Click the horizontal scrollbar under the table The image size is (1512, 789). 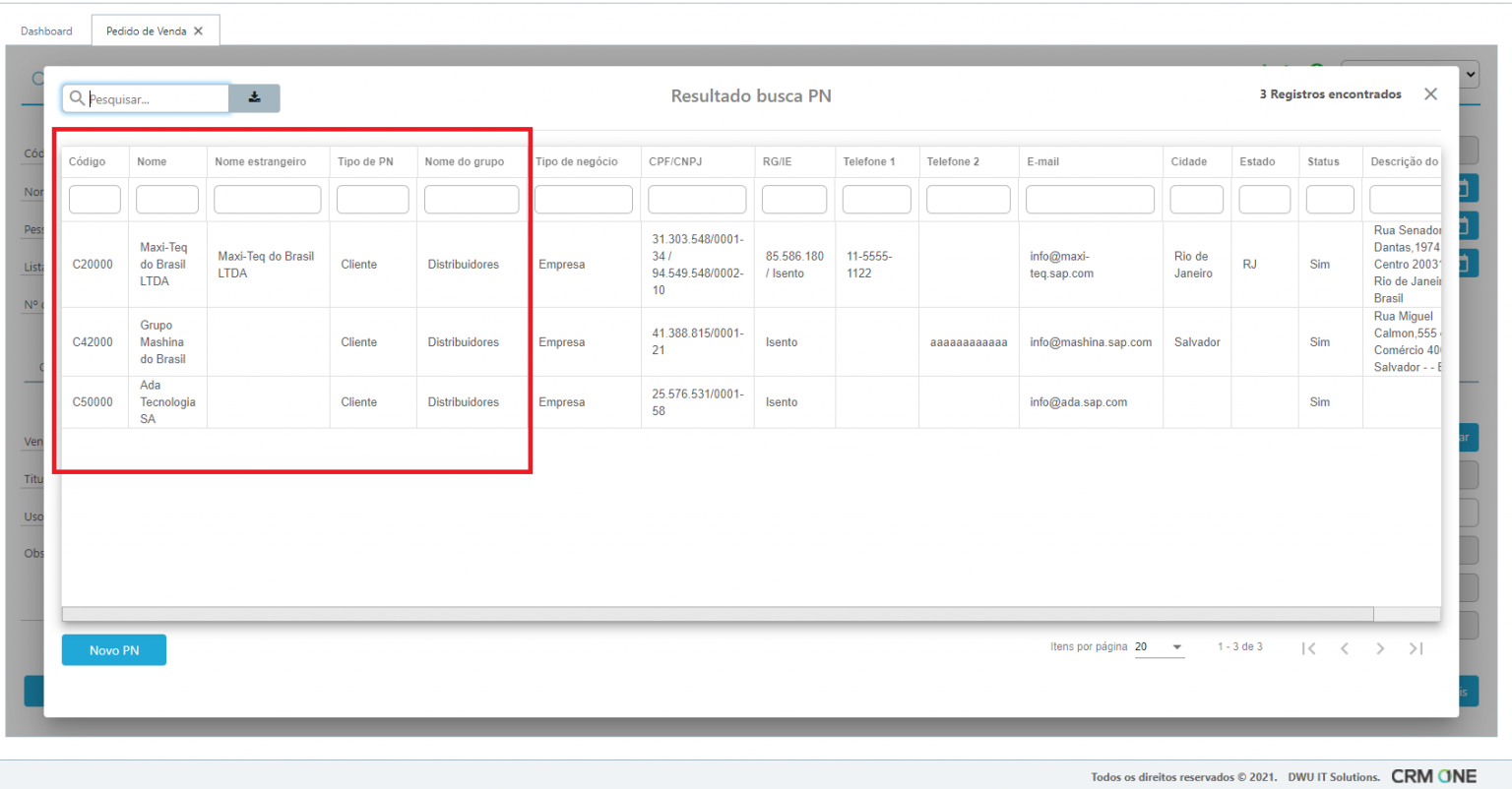point(717,615)
